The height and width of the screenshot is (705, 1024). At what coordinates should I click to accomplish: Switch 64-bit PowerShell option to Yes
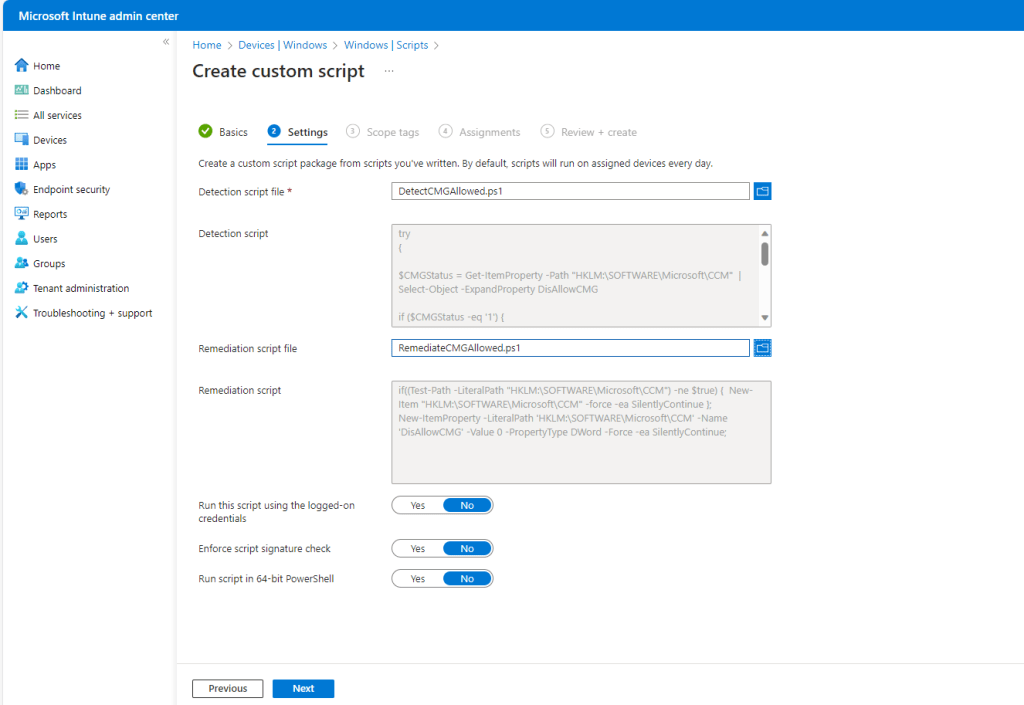(417, 579)
